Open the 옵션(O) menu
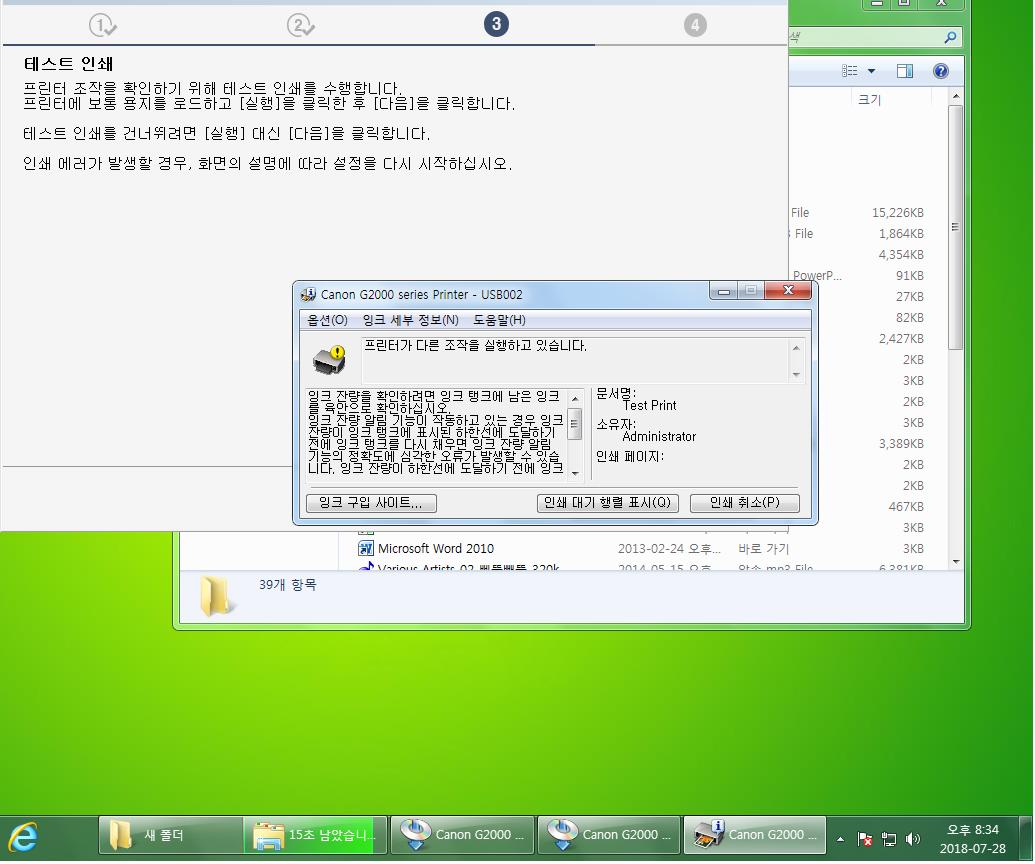 [x=327, y=320]
